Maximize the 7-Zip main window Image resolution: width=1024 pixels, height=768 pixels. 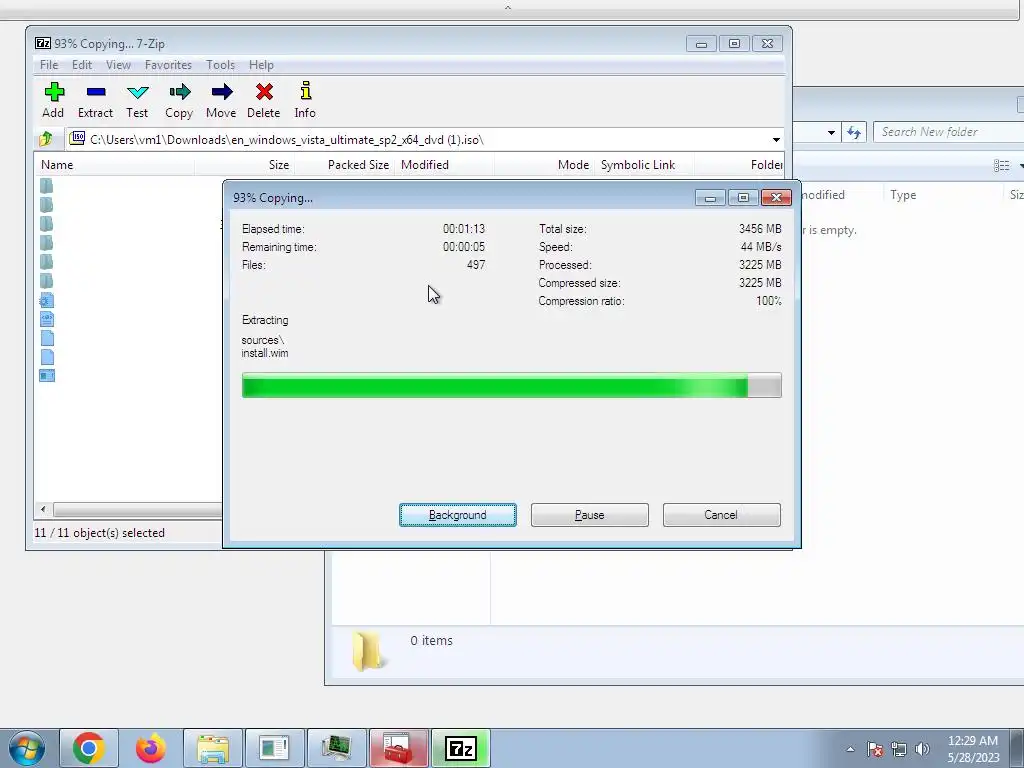pyautogui.click(x=734, y=44)
